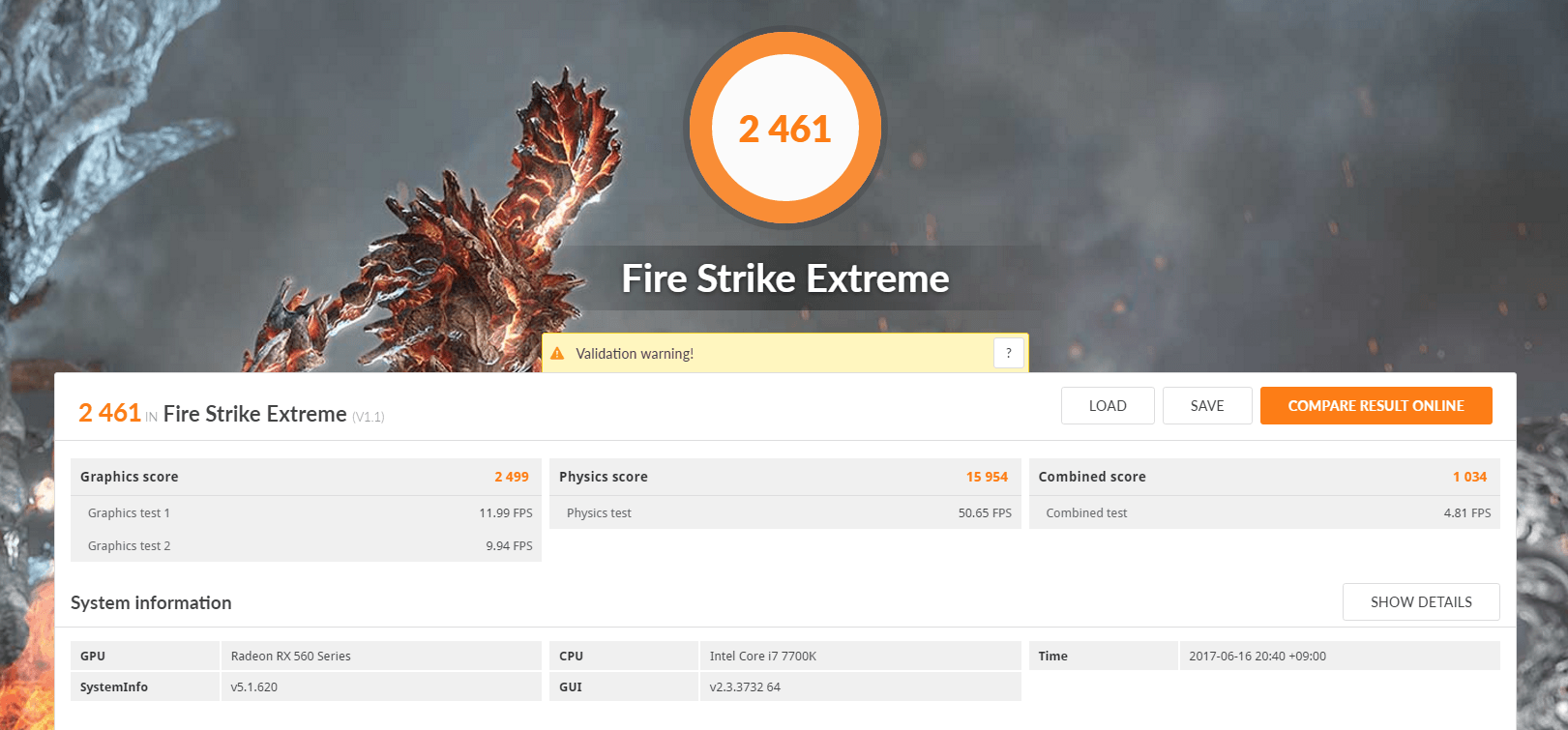1568x730 pixels.
Task: Select the SystemInfo version v5.1.620
Action: pos(253,687)
